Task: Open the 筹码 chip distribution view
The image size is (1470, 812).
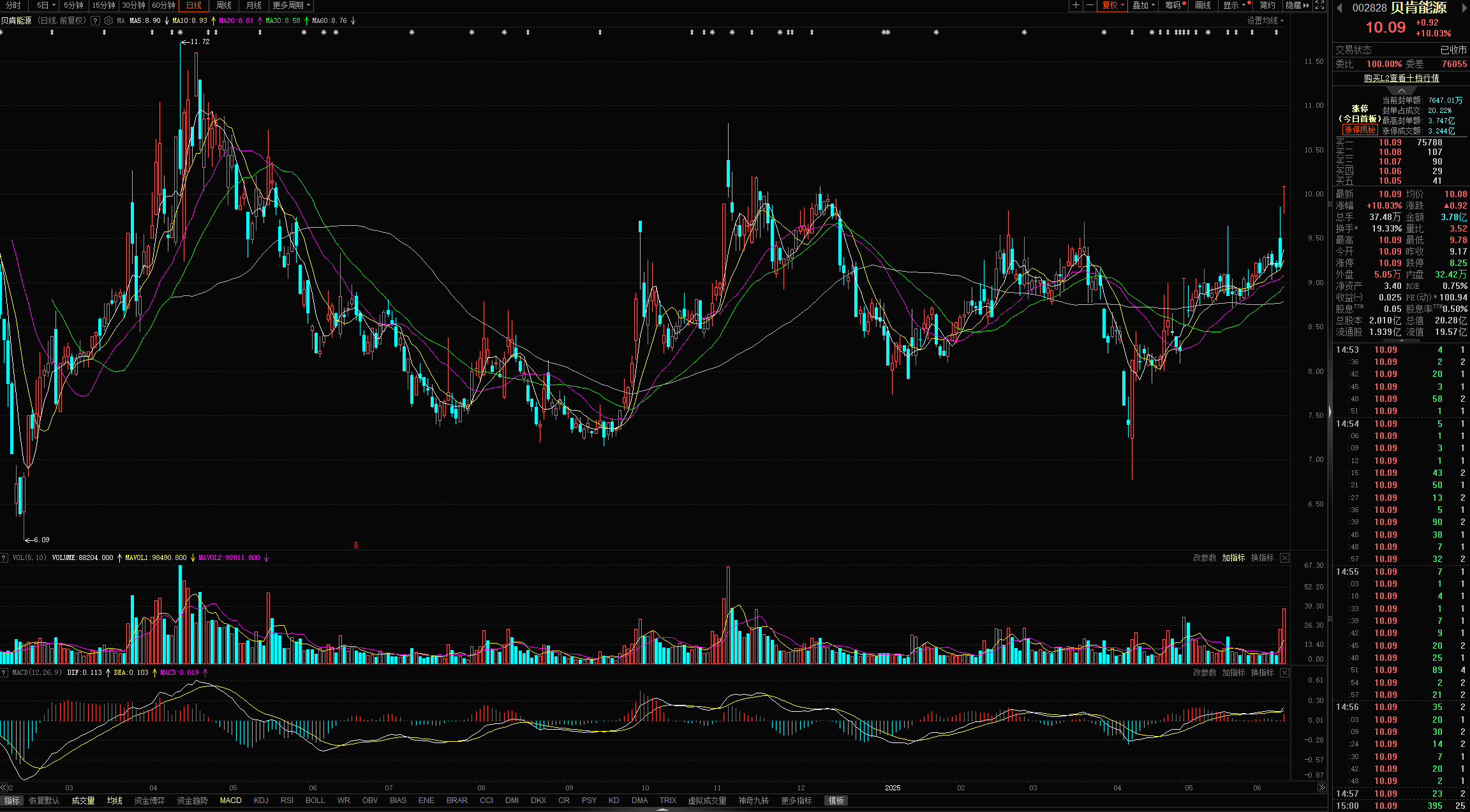Action: [x=1175, y=5]
